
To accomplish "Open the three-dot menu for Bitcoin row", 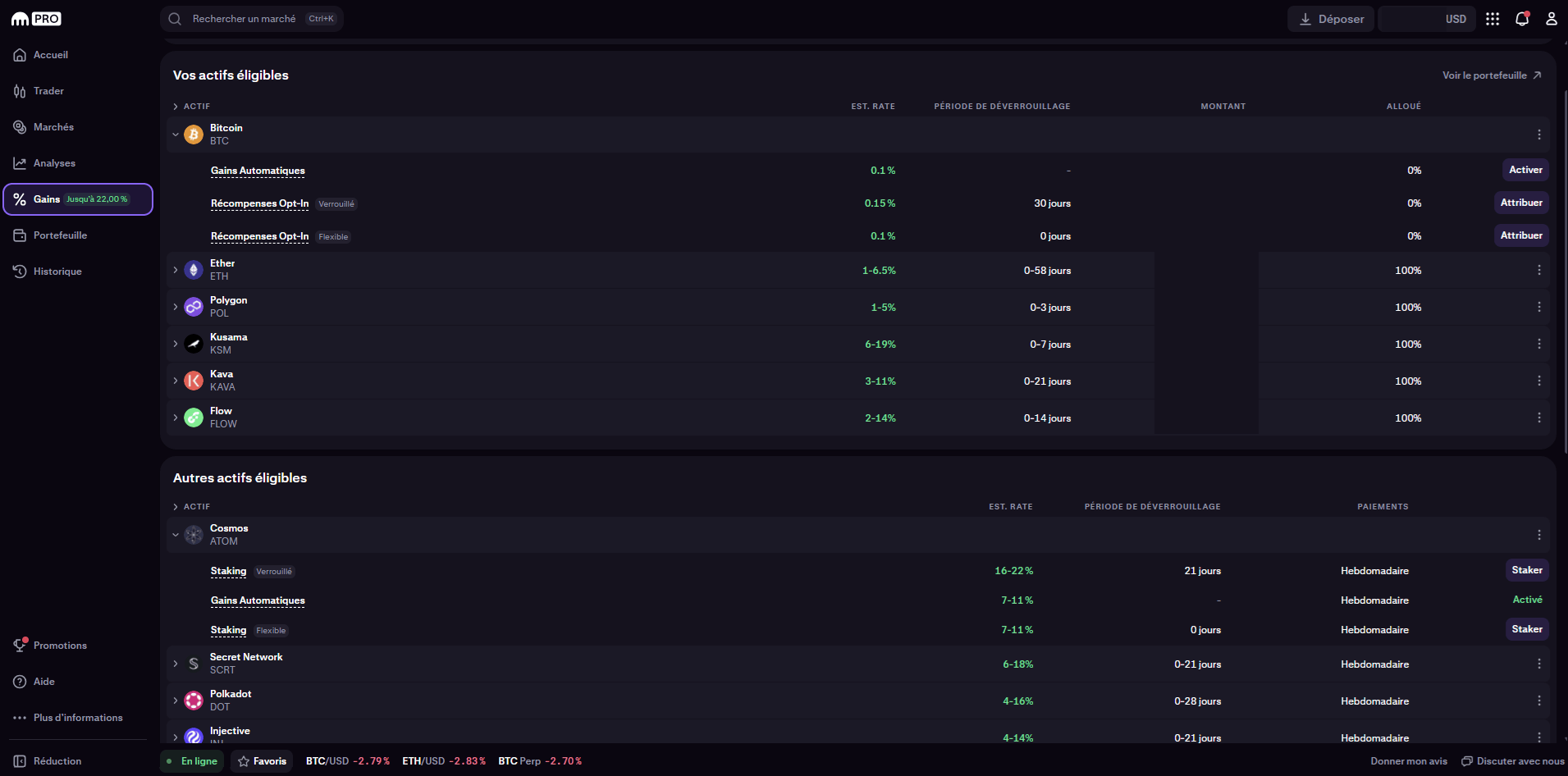I will click(1538, 135).
